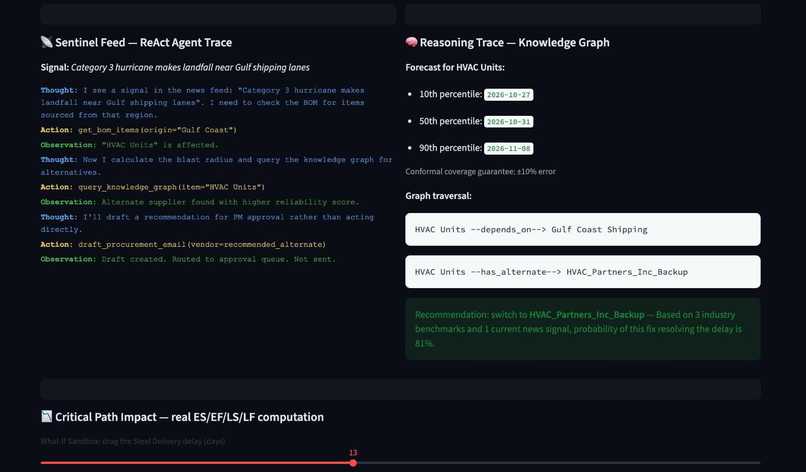Click the 50th percentile date 2026-10-31
Image resolution: width=806 pixels, height=472 pixels.
coord(508,121)
